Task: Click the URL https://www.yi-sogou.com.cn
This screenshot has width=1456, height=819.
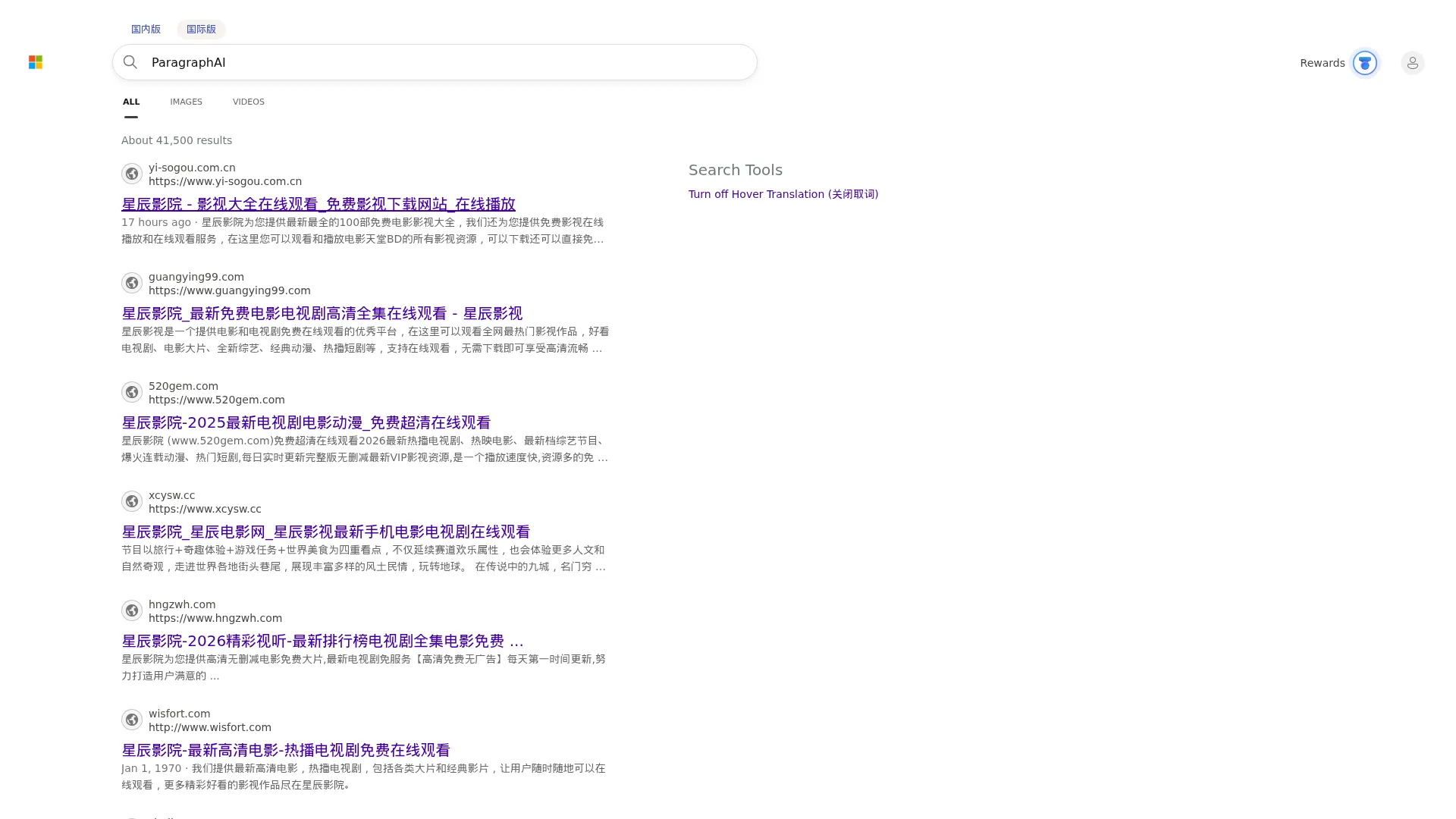Action: tap(225, 181)
